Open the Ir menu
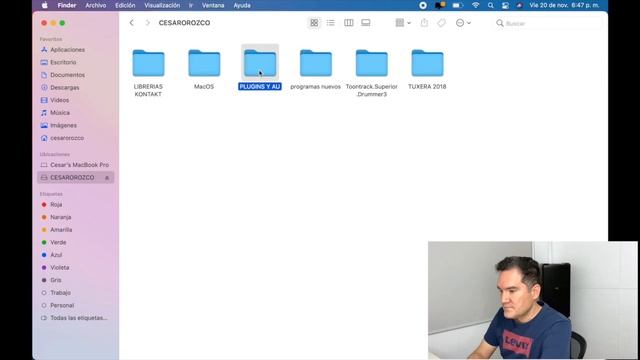Screen dimensions: 640x360 [x=191, y=5]
